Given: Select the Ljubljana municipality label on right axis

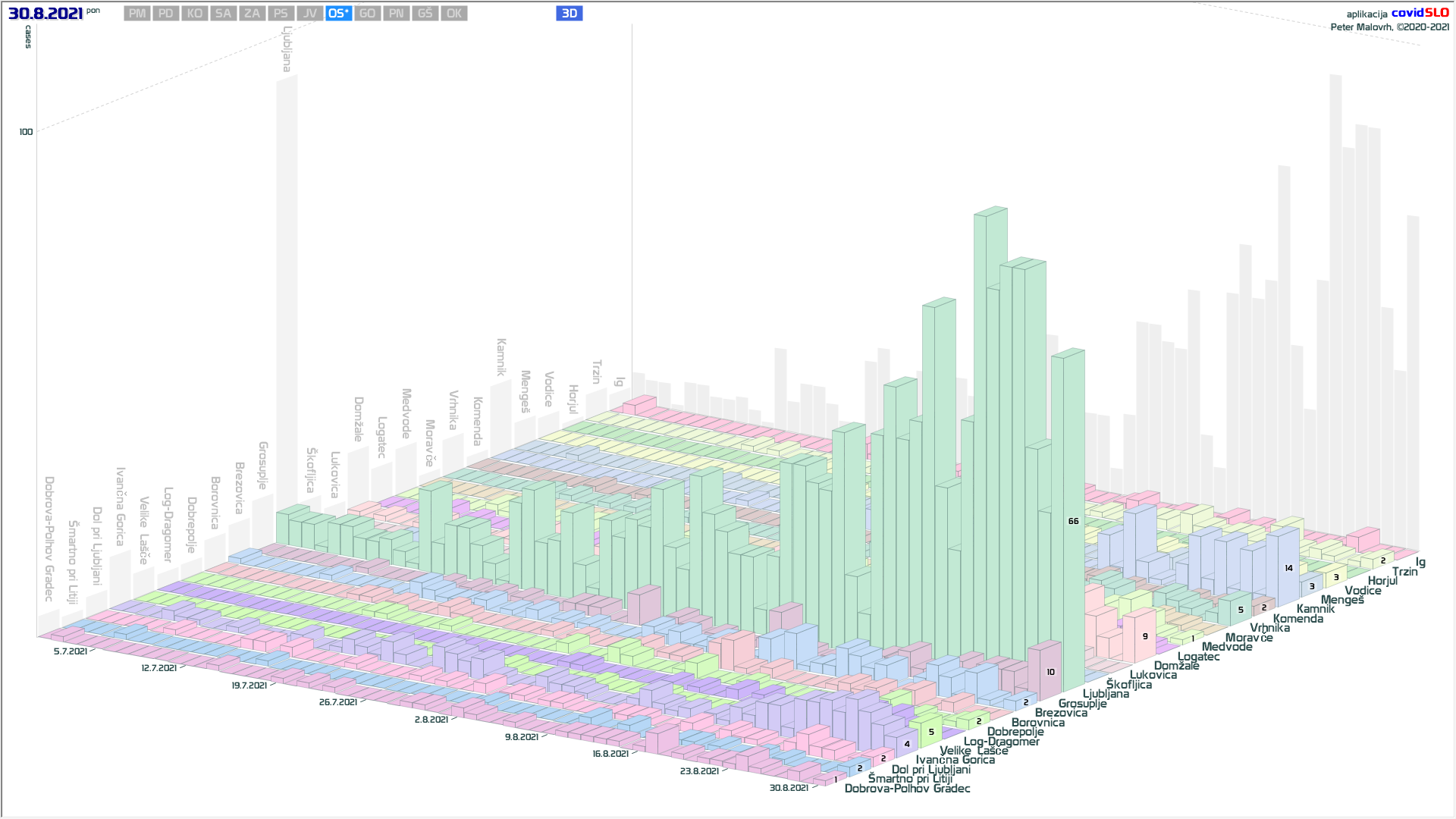Looking at the screenshot, I should [1105, 694].
